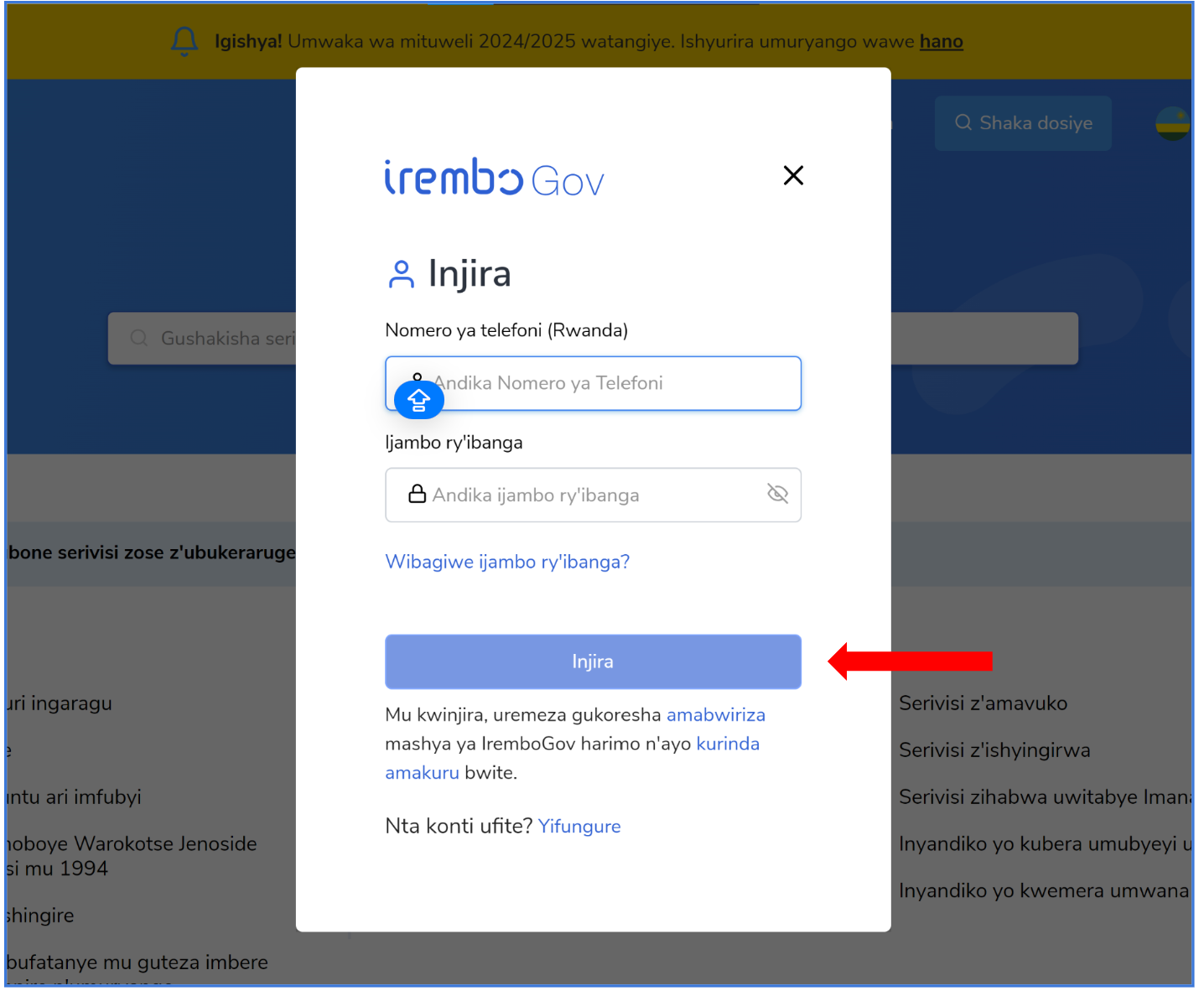Image resolution: width=1204 pixels, height=996 pixels.
Task: Open the amabwiriza terms link
Action: tap(716, 715)
